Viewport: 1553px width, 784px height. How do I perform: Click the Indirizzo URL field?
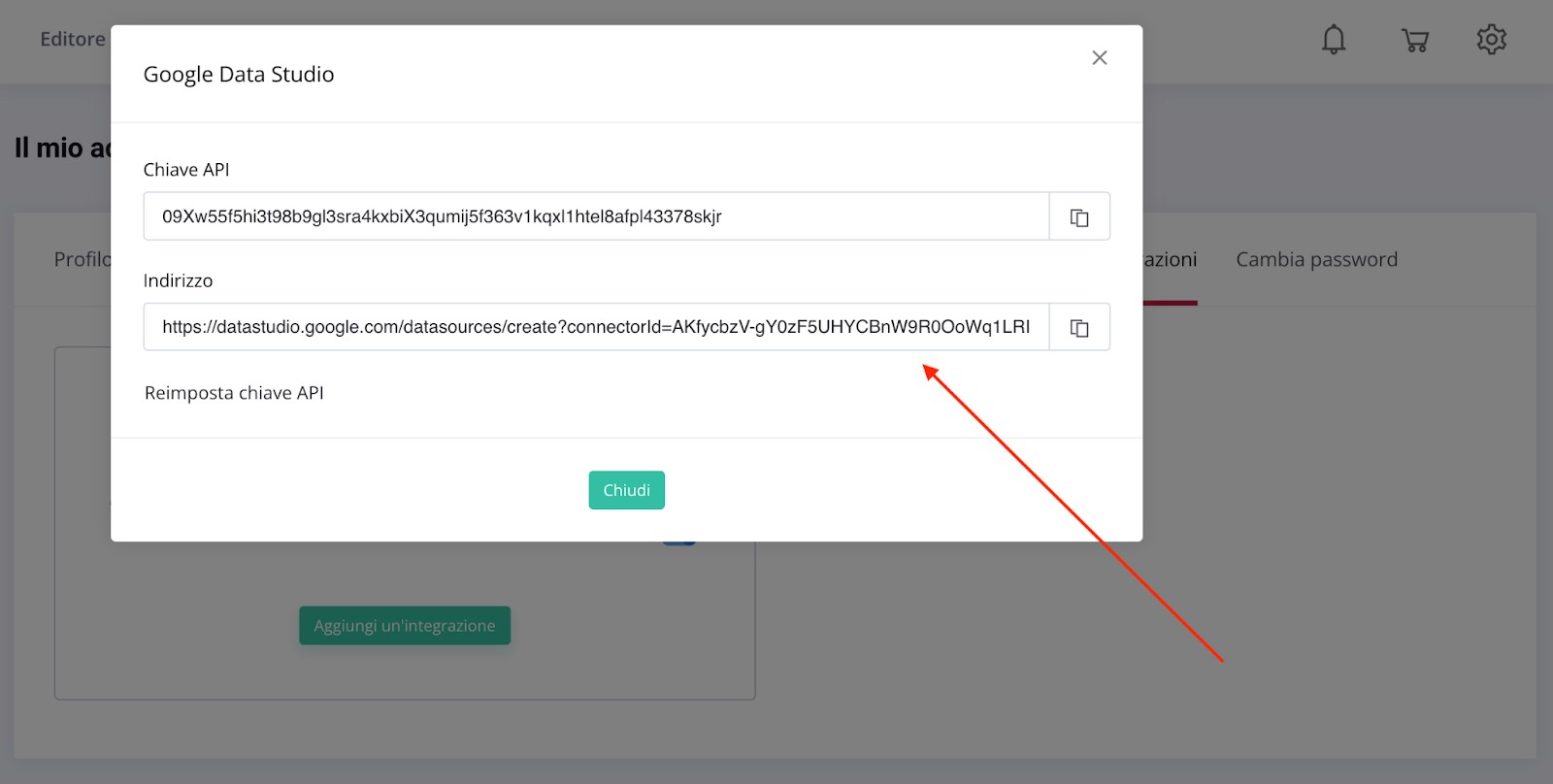pyautogui.click(x=596, y=327)
